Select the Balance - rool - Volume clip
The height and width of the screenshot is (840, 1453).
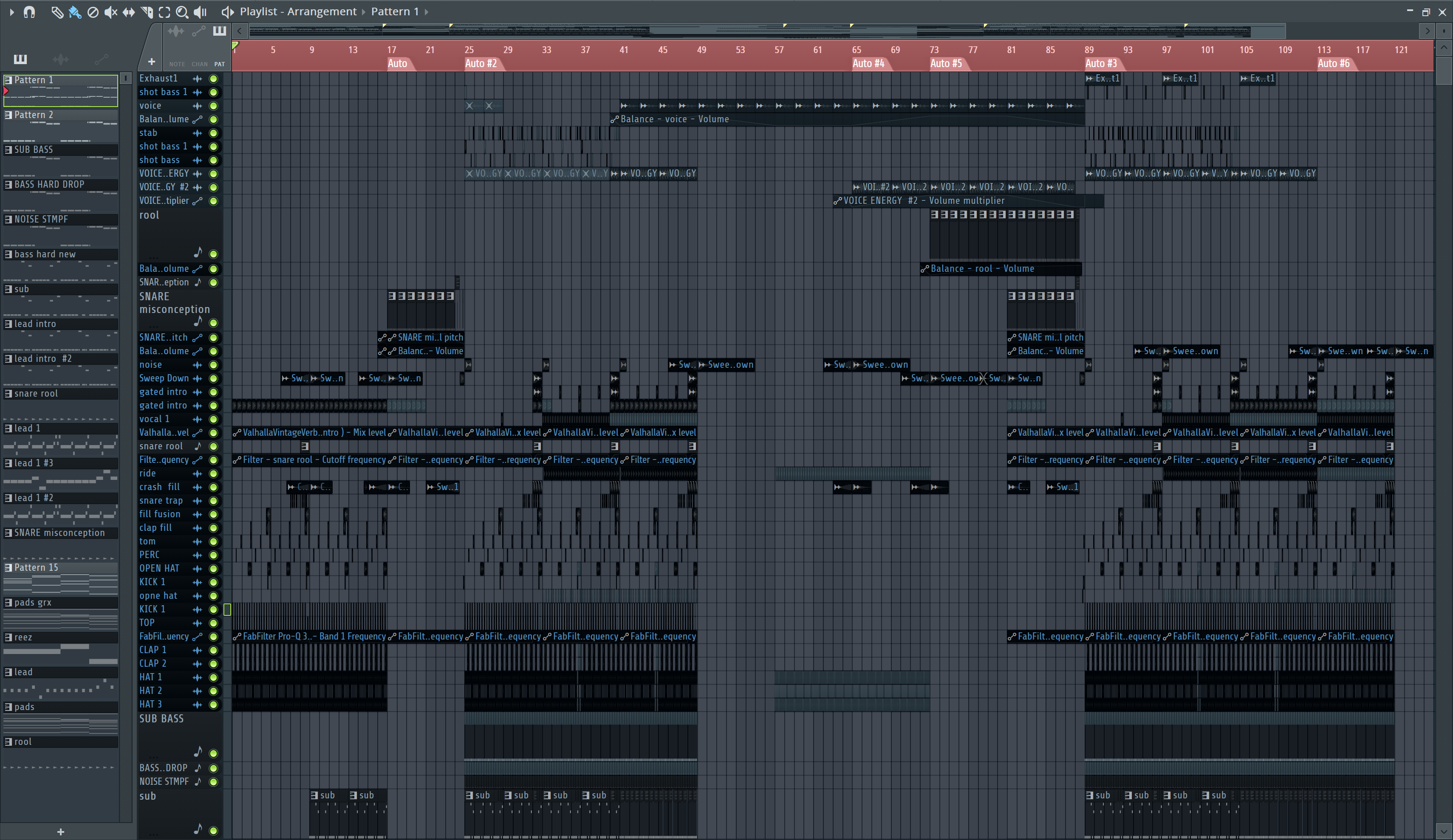pyautogui.click(x=1001, y=269)
